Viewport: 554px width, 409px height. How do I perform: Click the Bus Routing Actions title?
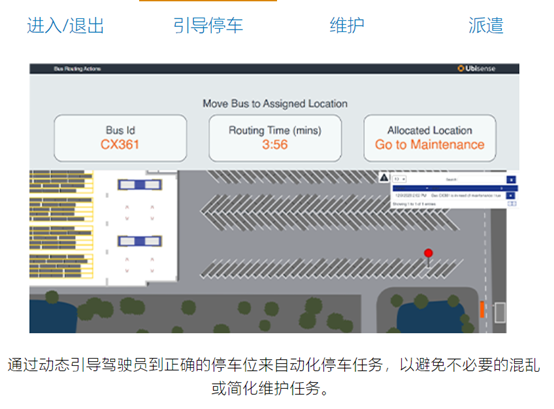pos(77,69)
